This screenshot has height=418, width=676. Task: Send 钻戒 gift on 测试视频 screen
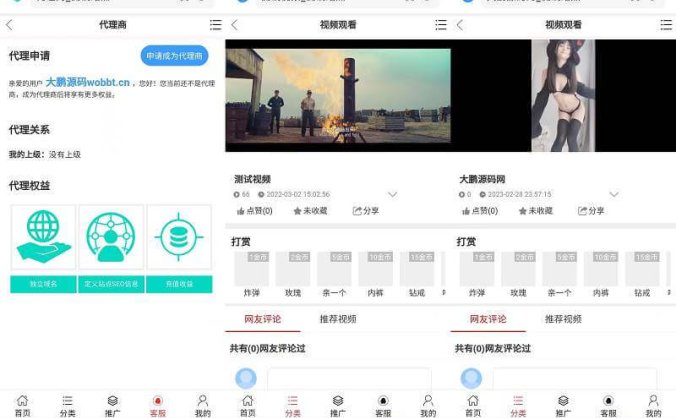(417, 275)
